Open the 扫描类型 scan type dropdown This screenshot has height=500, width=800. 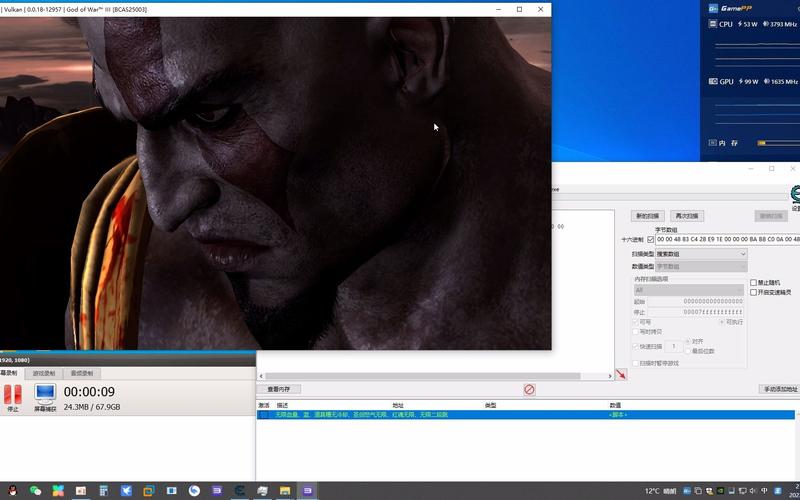[701, 254]
